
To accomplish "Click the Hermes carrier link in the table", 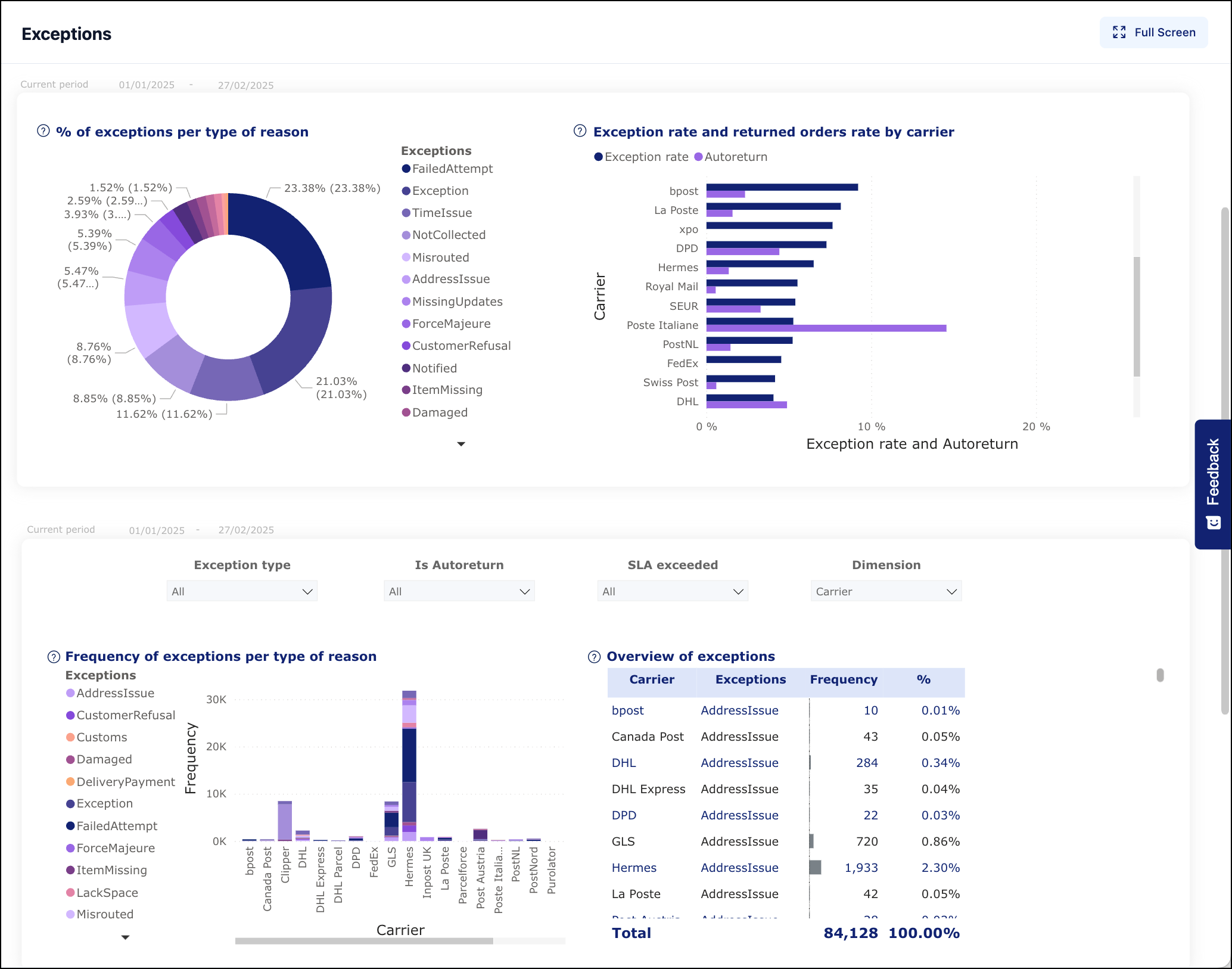I will tap(634, 868).
